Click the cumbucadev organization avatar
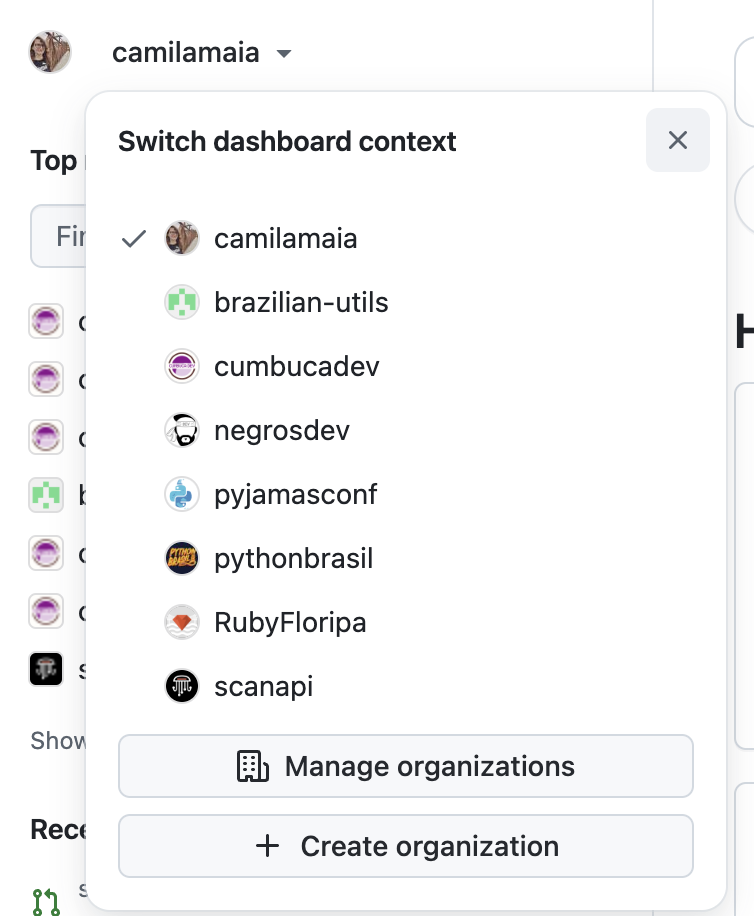 [182, 366]
